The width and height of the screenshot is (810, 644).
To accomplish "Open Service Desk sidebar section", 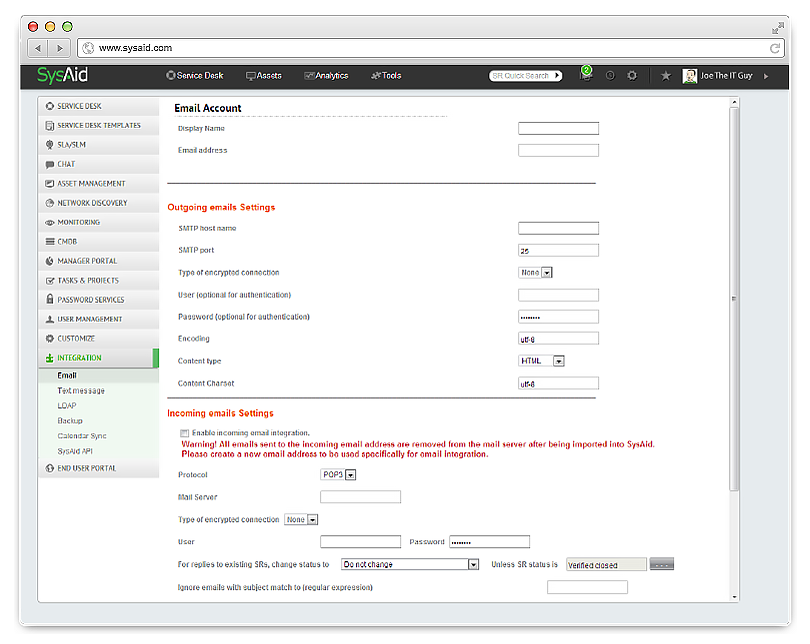I will point(99,106).
